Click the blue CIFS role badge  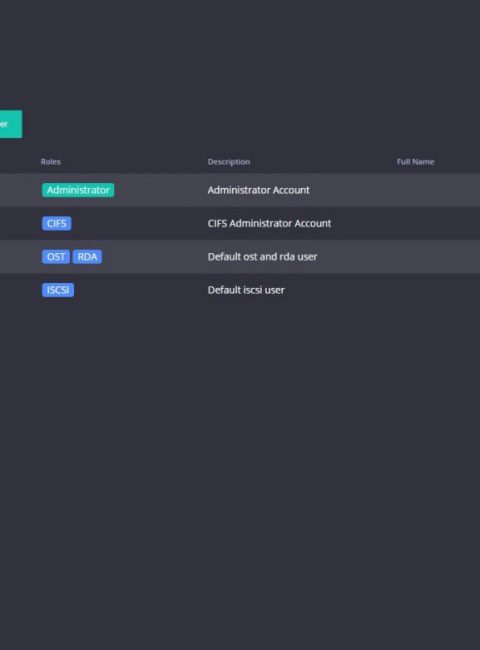[x=56, y=223]
